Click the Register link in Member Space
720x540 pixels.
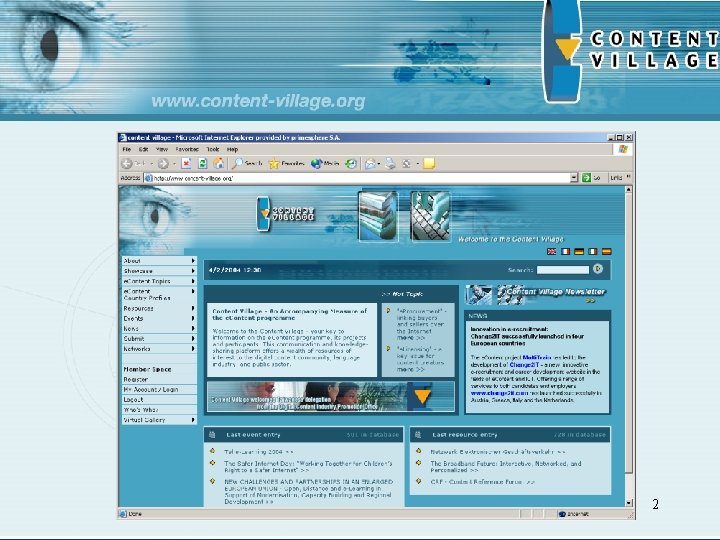135,379
